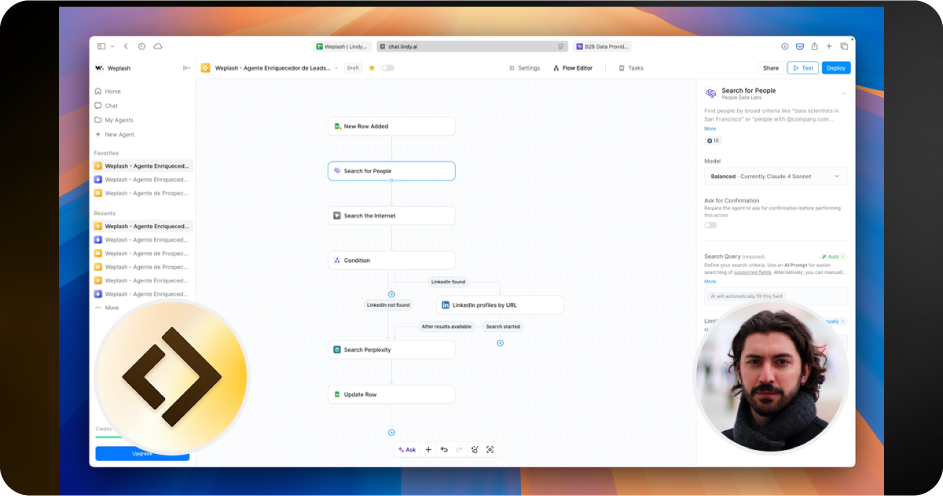Click the reader icon in address bar
943x496 pixels.
561,46
